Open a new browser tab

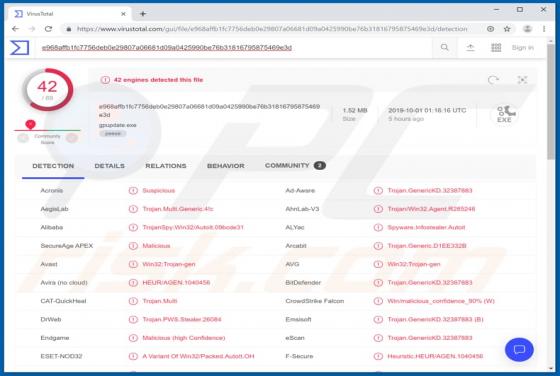[x=143, y=14]
